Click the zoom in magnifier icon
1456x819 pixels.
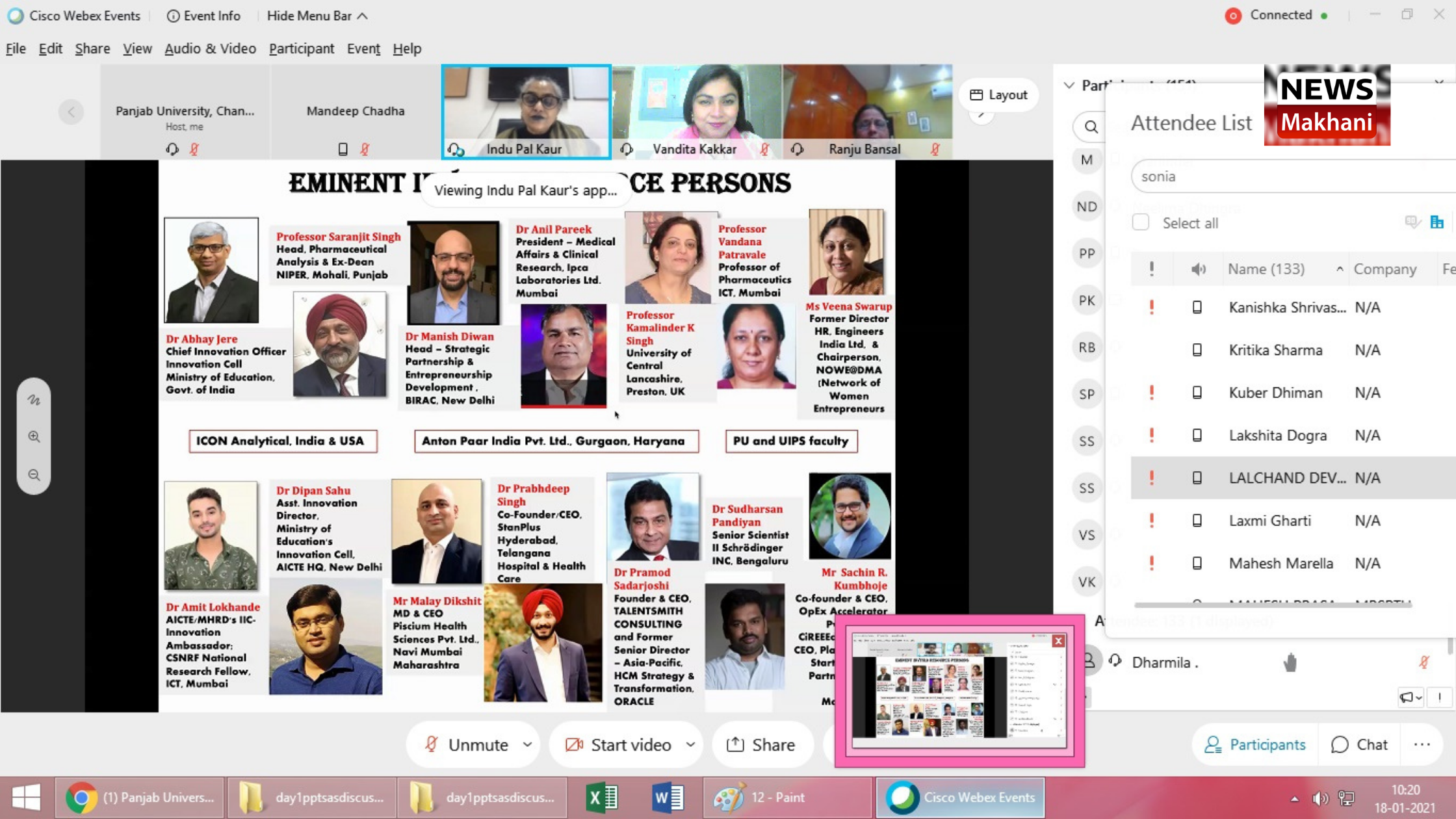pos(34,437)
